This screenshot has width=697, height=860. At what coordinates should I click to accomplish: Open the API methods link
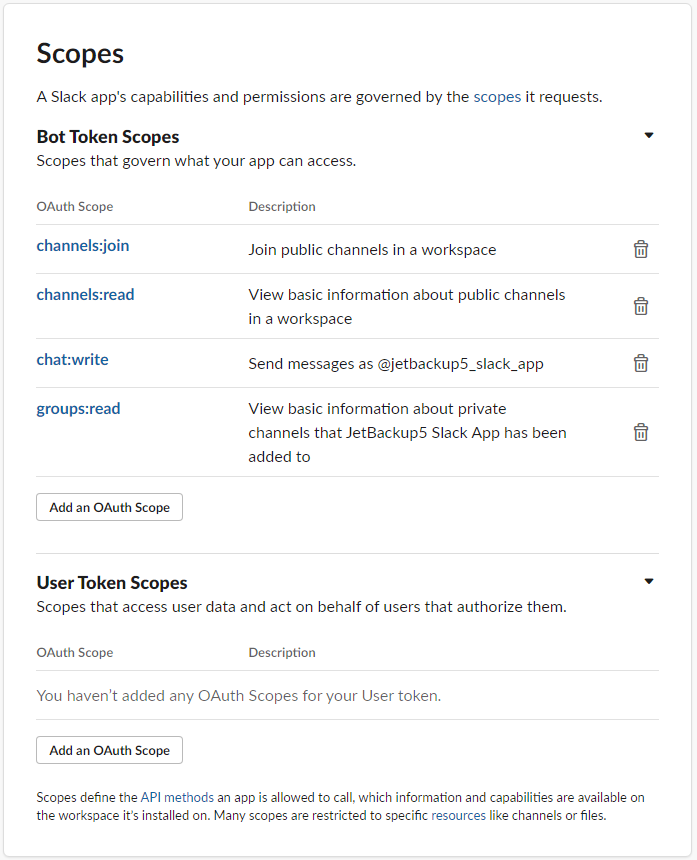177,797
